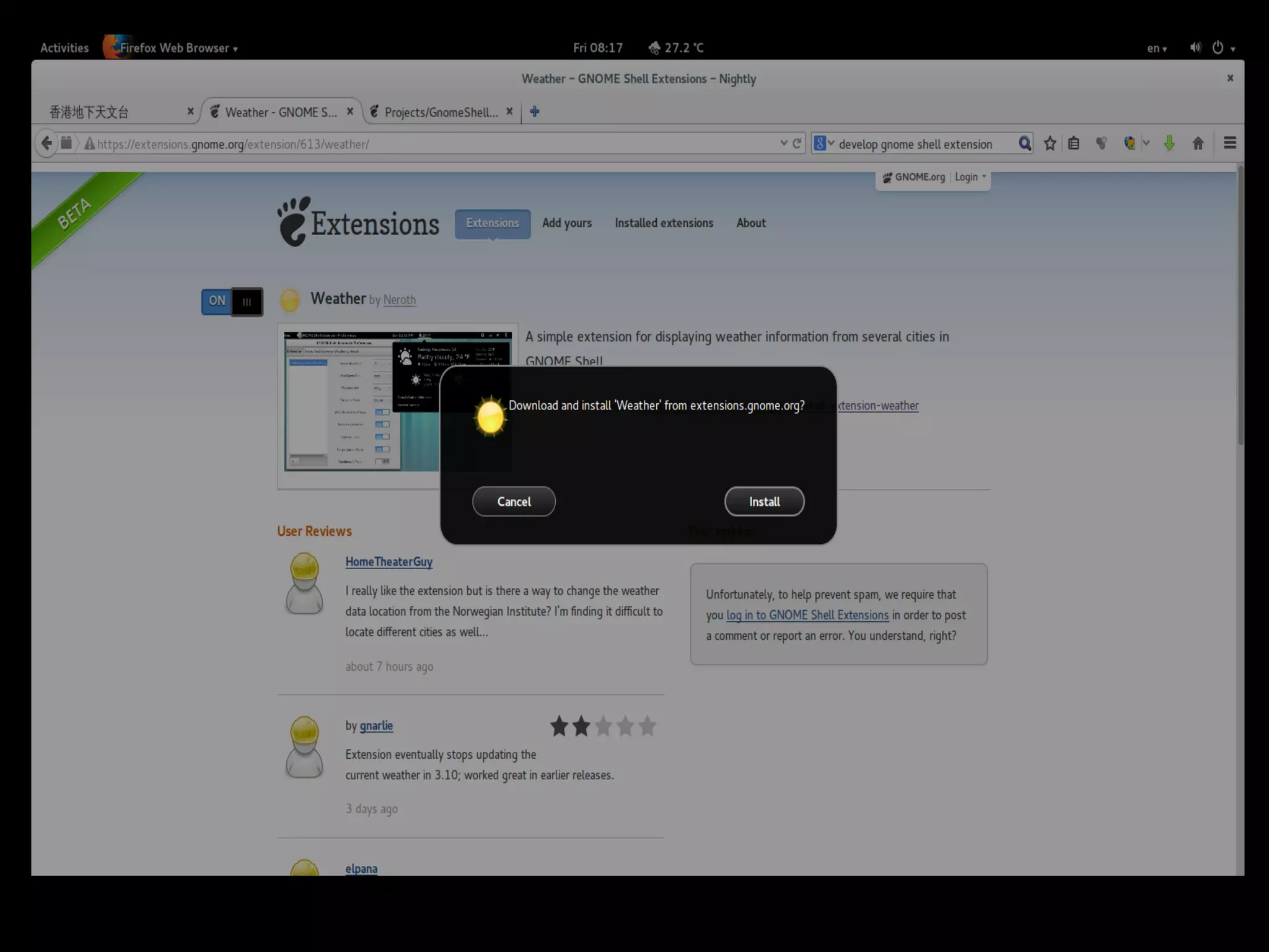Click the bookmark star icon
This screenshot has height=952, width=1269.
(1050, 144)
